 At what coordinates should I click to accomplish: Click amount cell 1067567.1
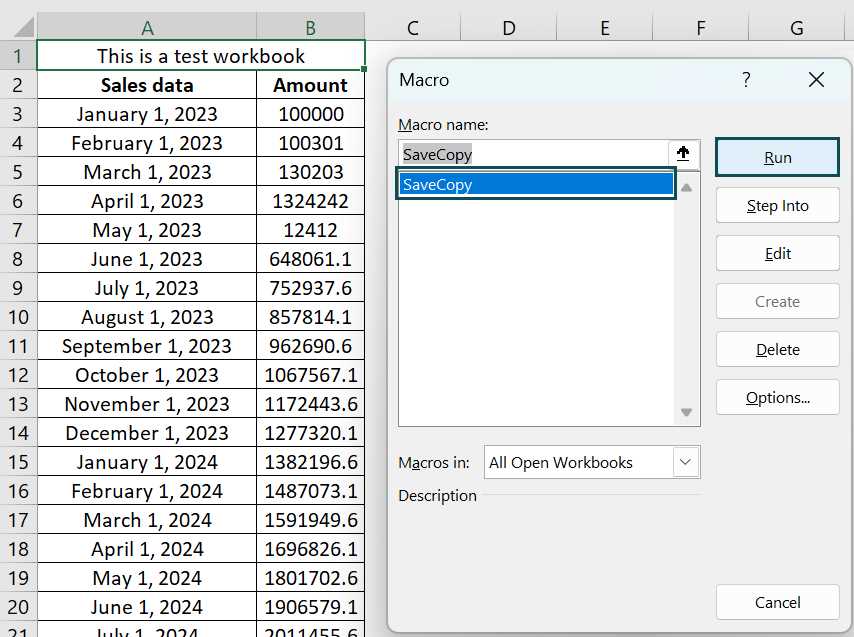(310, 375)
